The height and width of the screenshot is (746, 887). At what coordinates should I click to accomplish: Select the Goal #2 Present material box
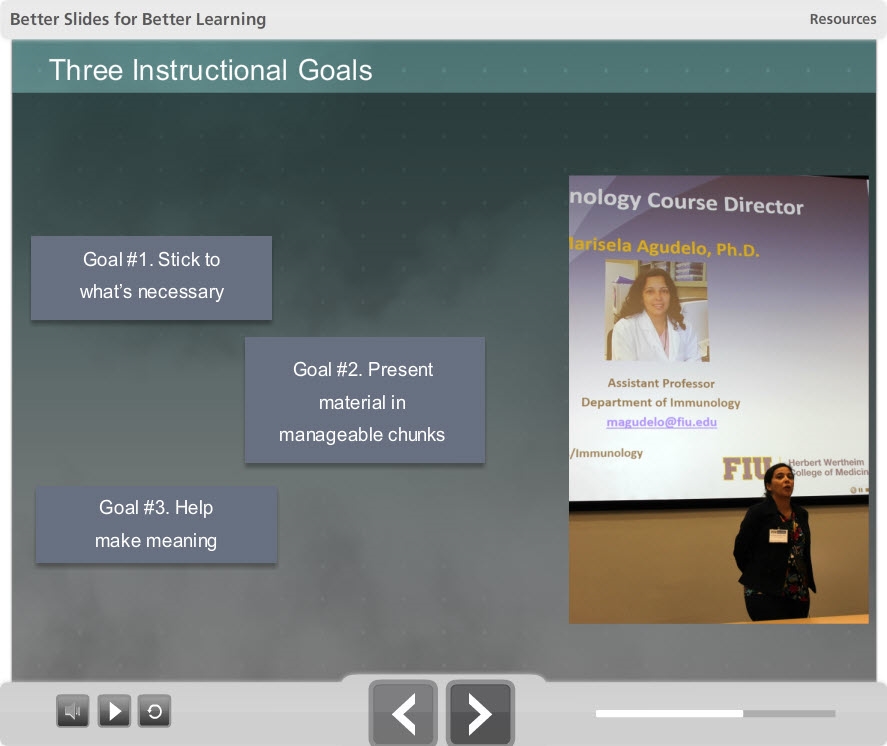364,400
